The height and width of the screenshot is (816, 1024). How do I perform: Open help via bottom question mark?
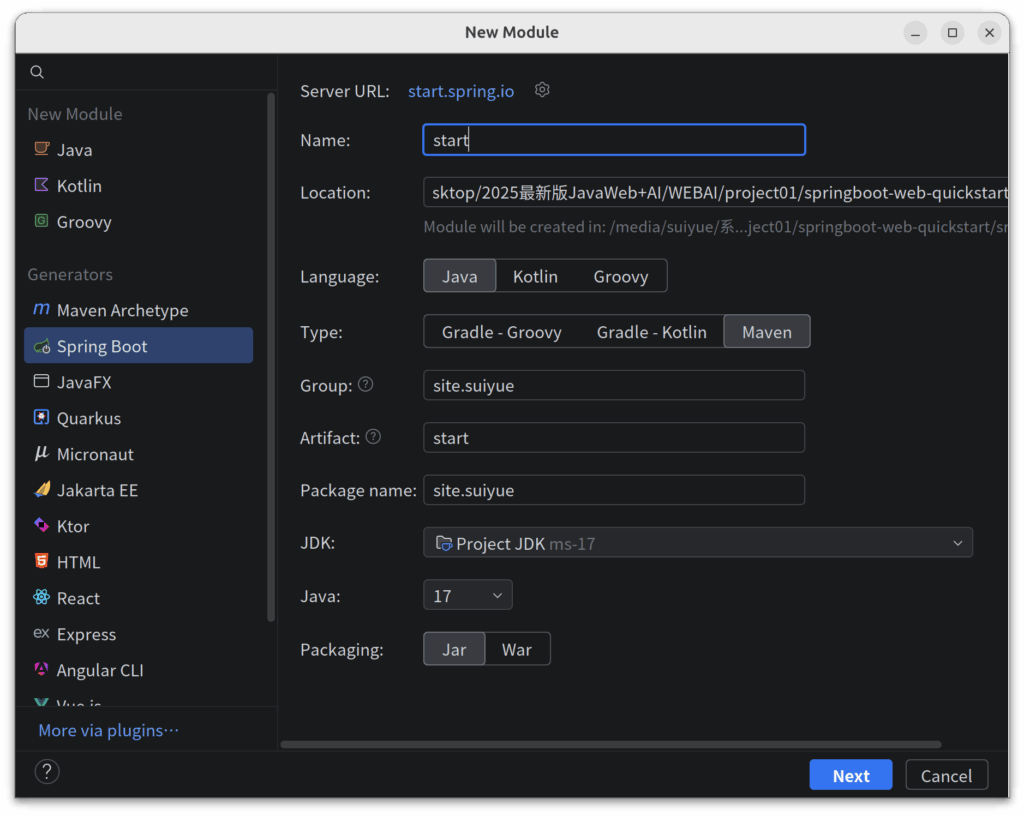pyautogui.click(x=47, y=771)
